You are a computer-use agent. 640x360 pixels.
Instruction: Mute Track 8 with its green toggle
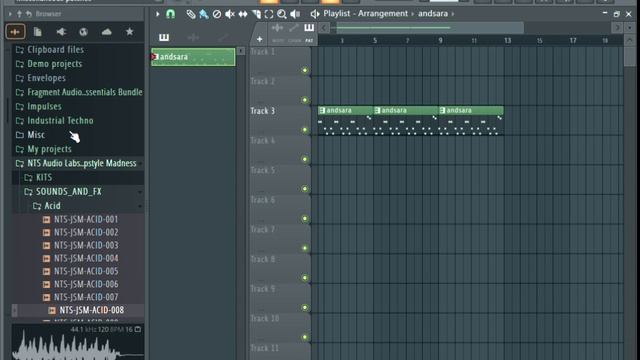305,278
